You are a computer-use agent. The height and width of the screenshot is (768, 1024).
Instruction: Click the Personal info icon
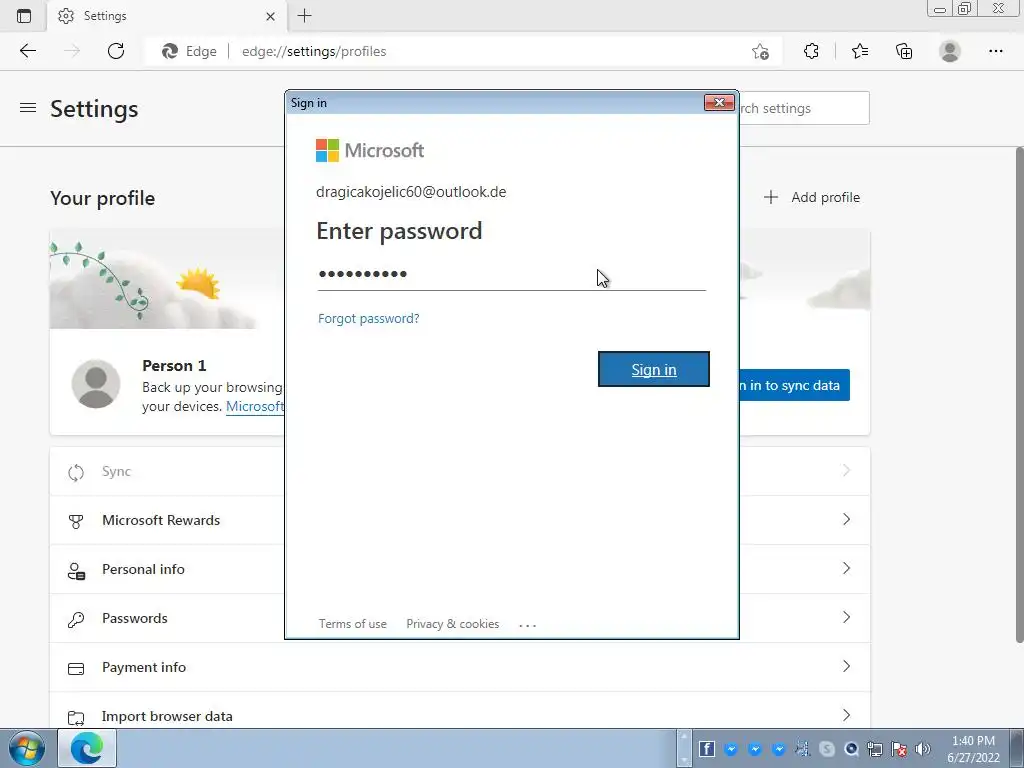pyautogui.click(x=76, y=571)
